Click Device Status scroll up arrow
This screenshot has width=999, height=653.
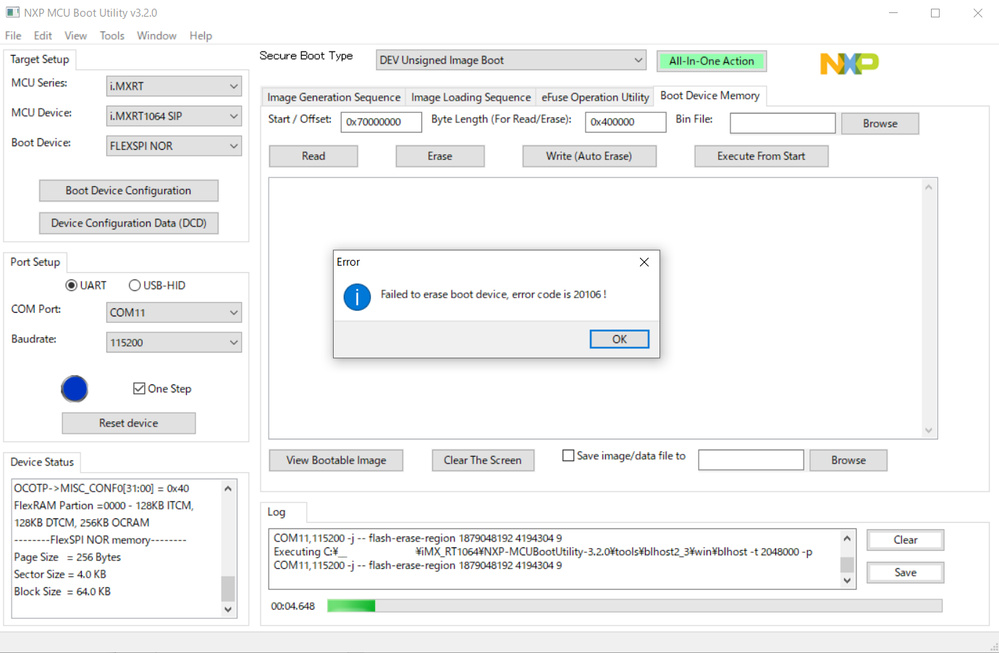(228, 488)
